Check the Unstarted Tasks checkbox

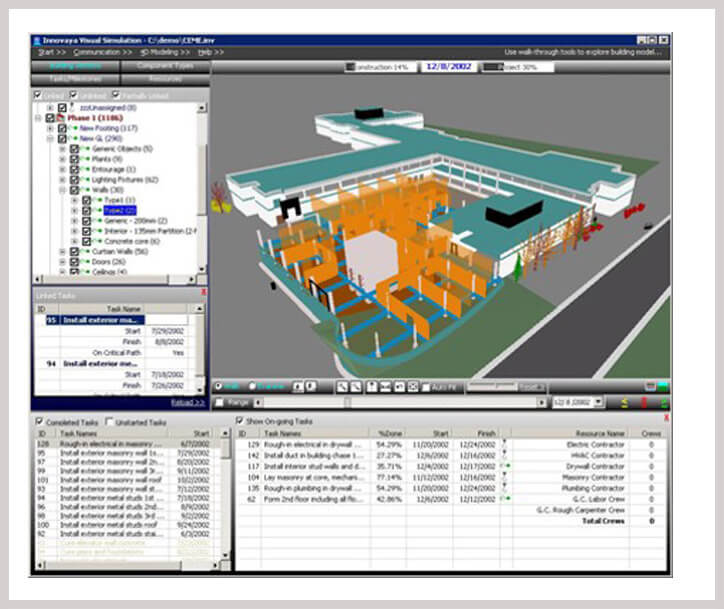tap(109, 422)
